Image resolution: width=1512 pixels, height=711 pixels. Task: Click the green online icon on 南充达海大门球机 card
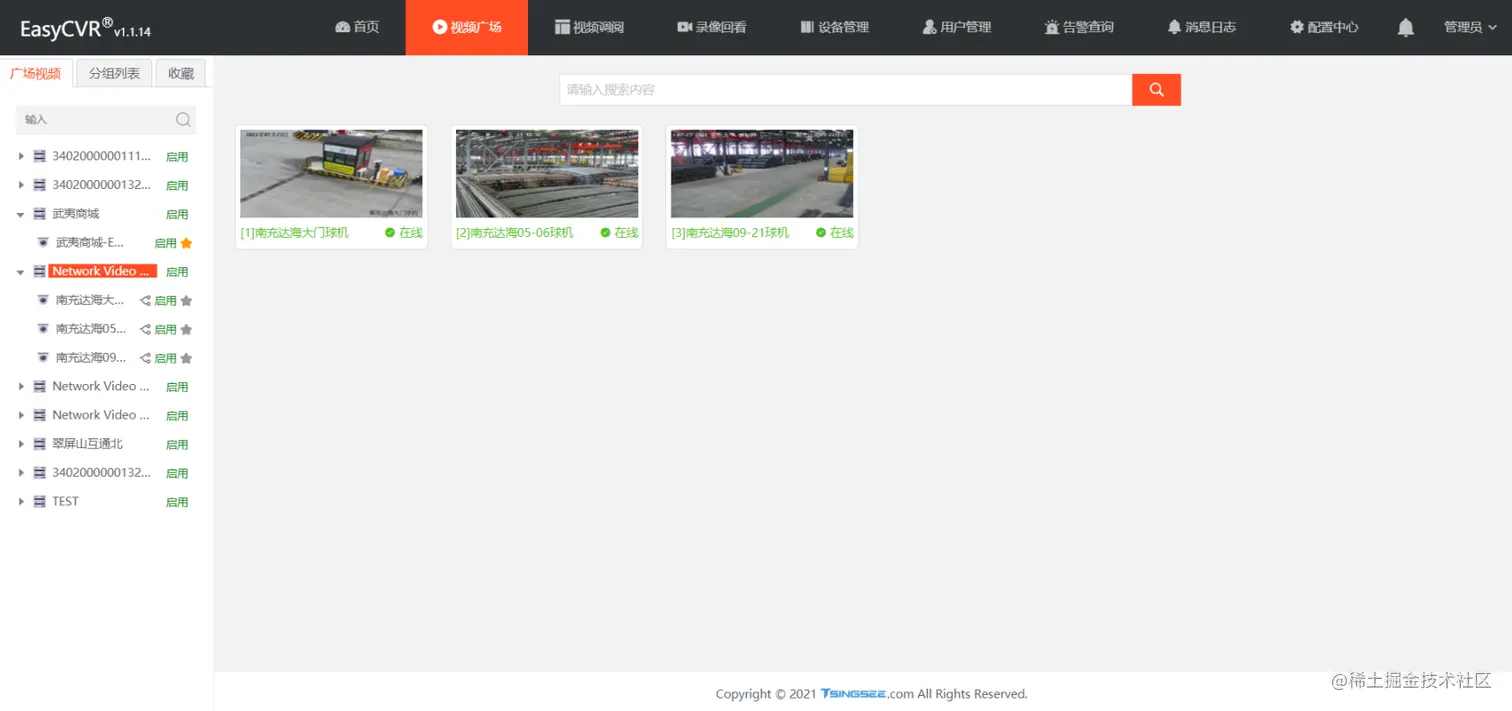point(390,232)
